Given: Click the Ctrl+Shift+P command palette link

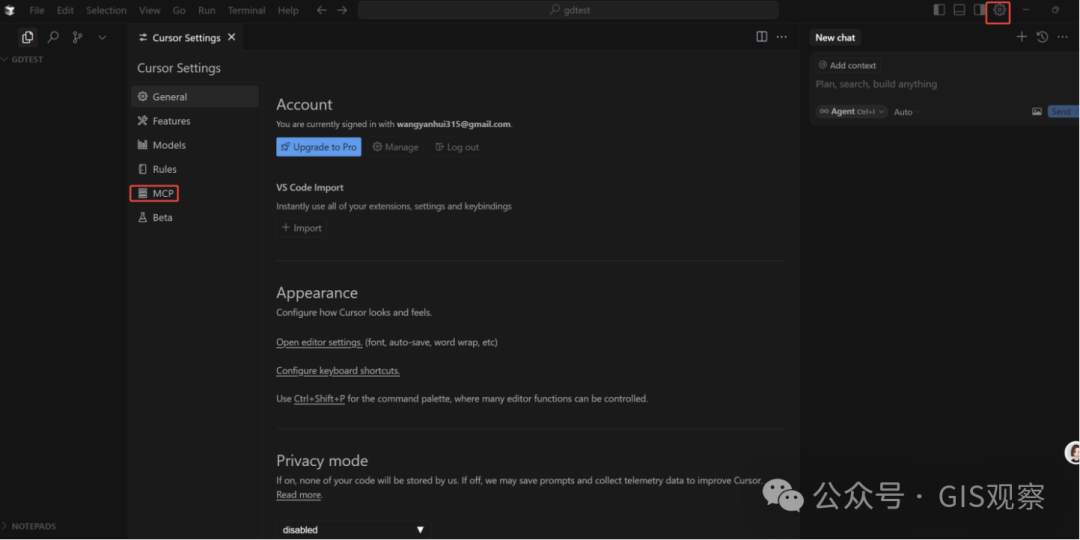Looking at the screenshot, I should pyautogui.click(x=320, y=399).
